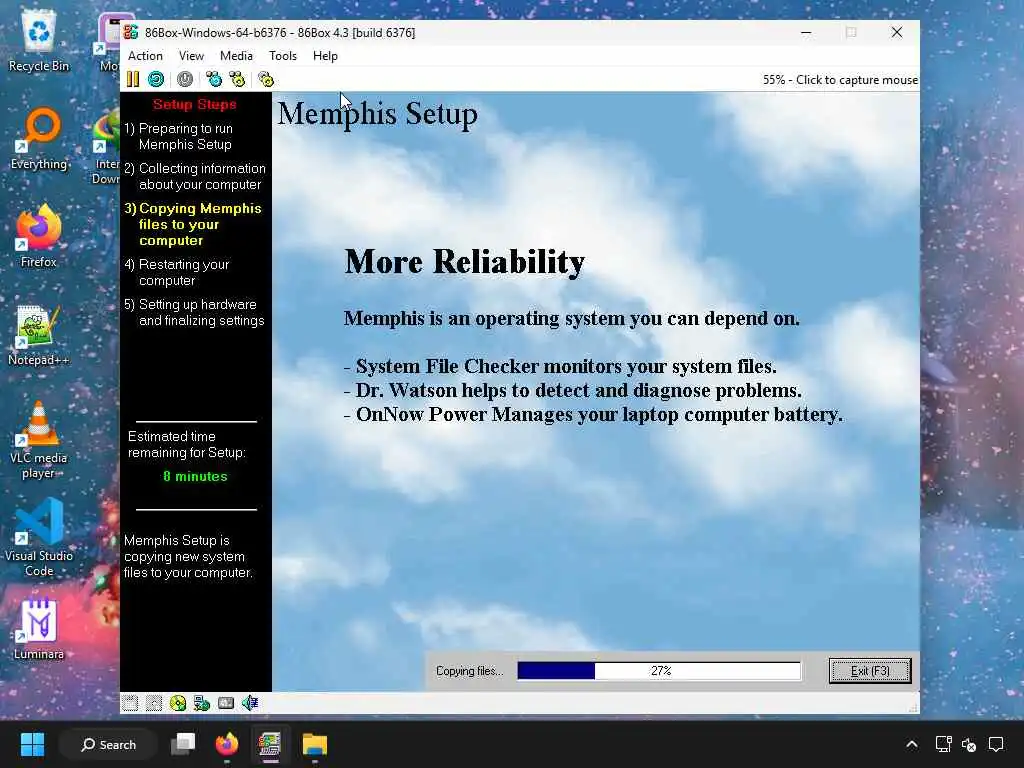This screenshot has height=768, width=1024.
Task: Click the display tray icon
Action: coord(943,744)
